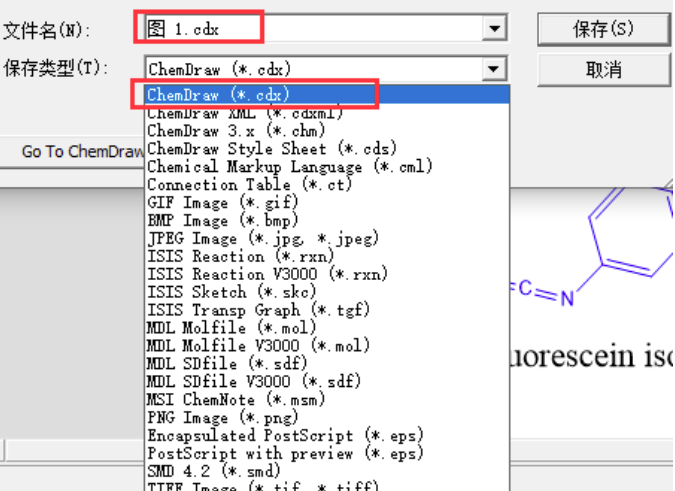Select ChemDraw (*.cdx) highlighted list option
This screenshot has height=491, width=675.
tap(327, 95)
